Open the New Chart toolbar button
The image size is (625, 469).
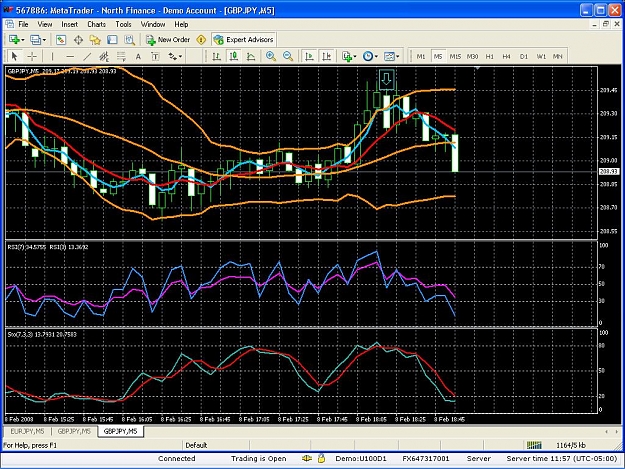pos(14,39)
